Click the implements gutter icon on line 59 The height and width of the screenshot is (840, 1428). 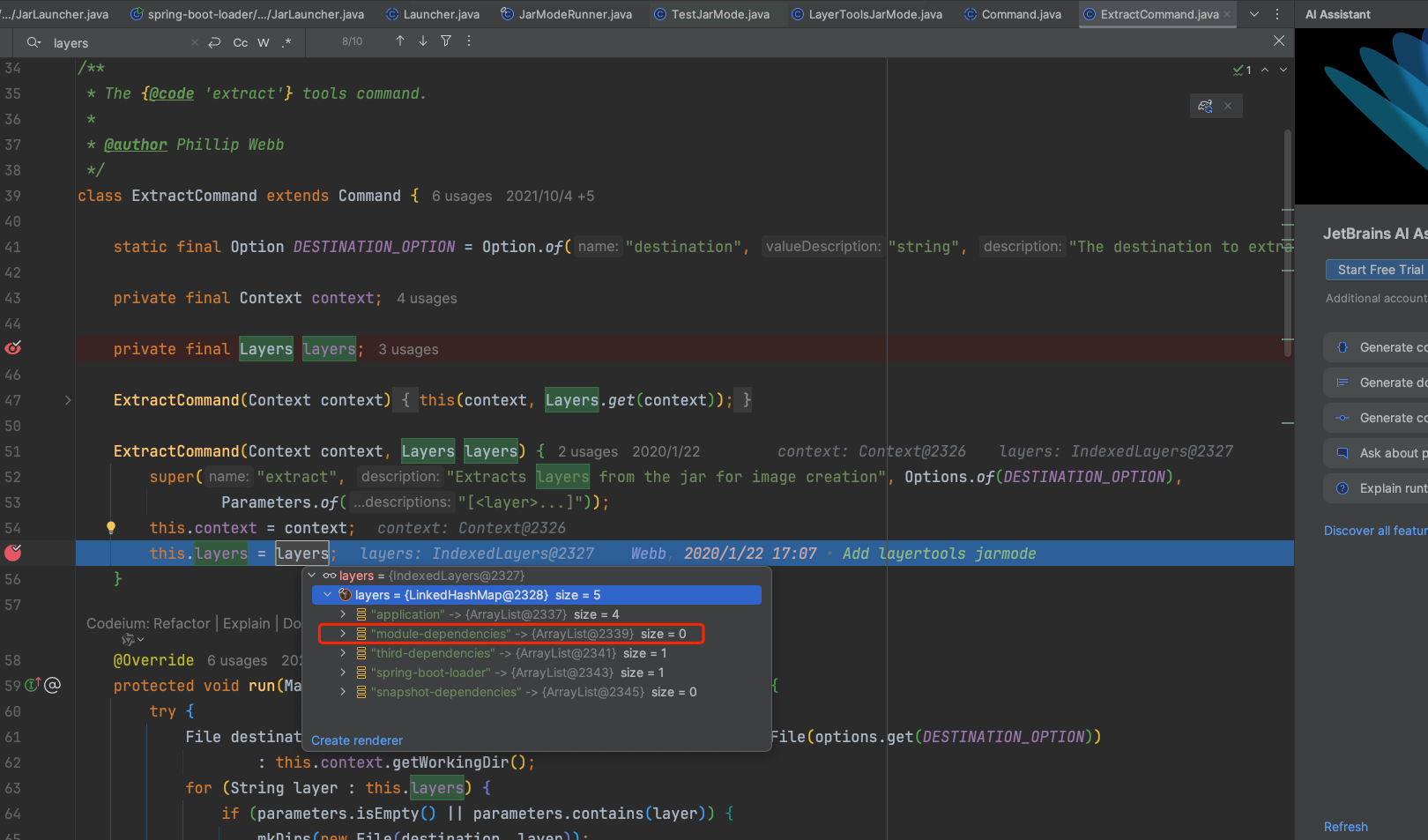point(33,685)
